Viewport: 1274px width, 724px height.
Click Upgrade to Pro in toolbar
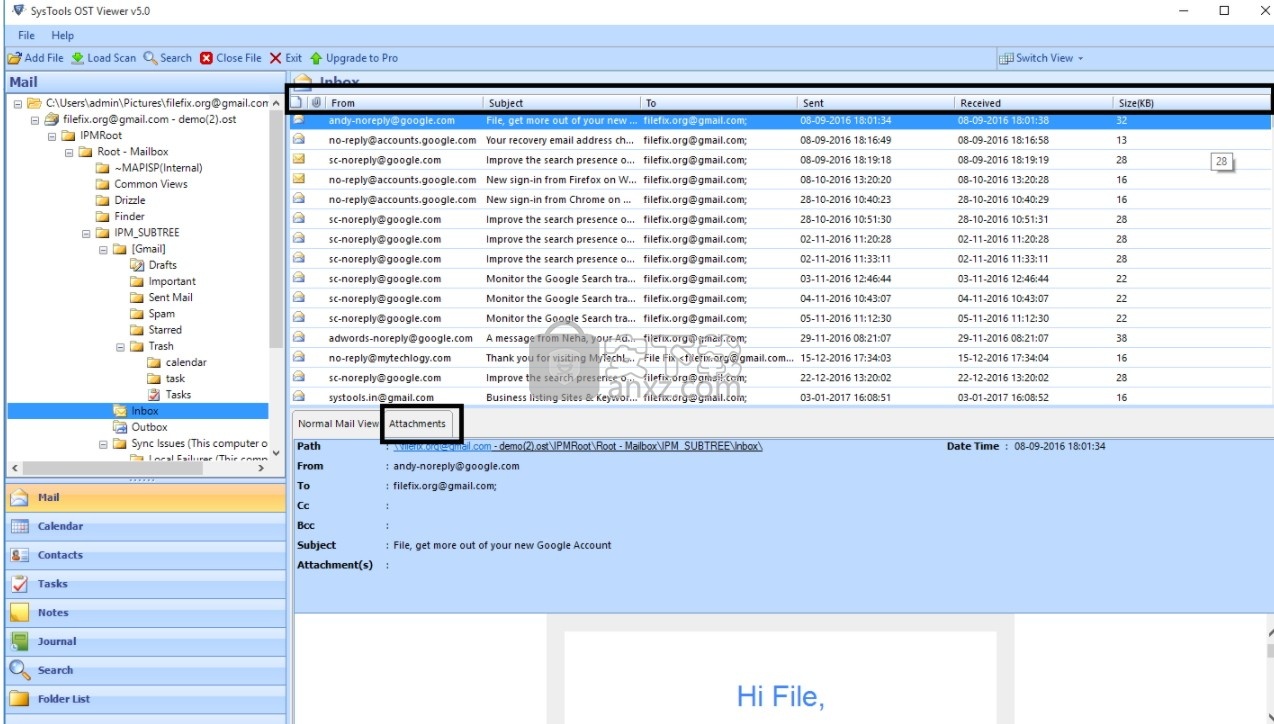click(353, 58)
